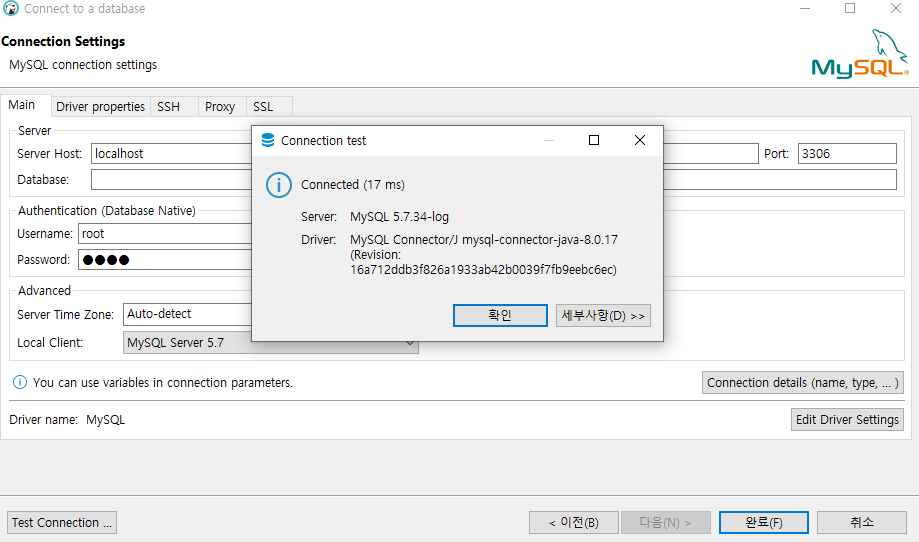Click the Username field with root

click(x=165, y=234)
